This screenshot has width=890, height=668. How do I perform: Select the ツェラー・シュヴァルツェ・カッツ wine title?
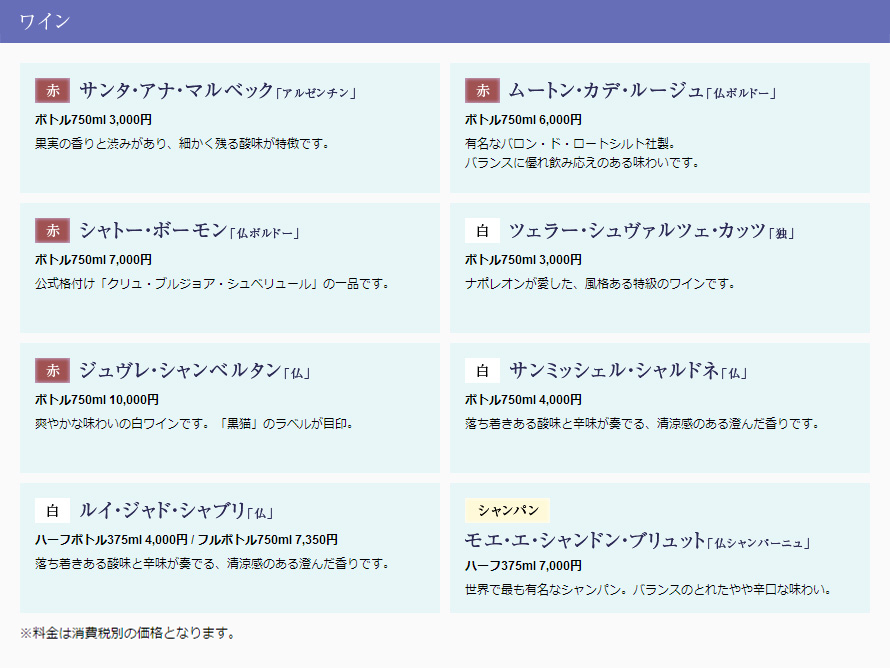(637, 231)
